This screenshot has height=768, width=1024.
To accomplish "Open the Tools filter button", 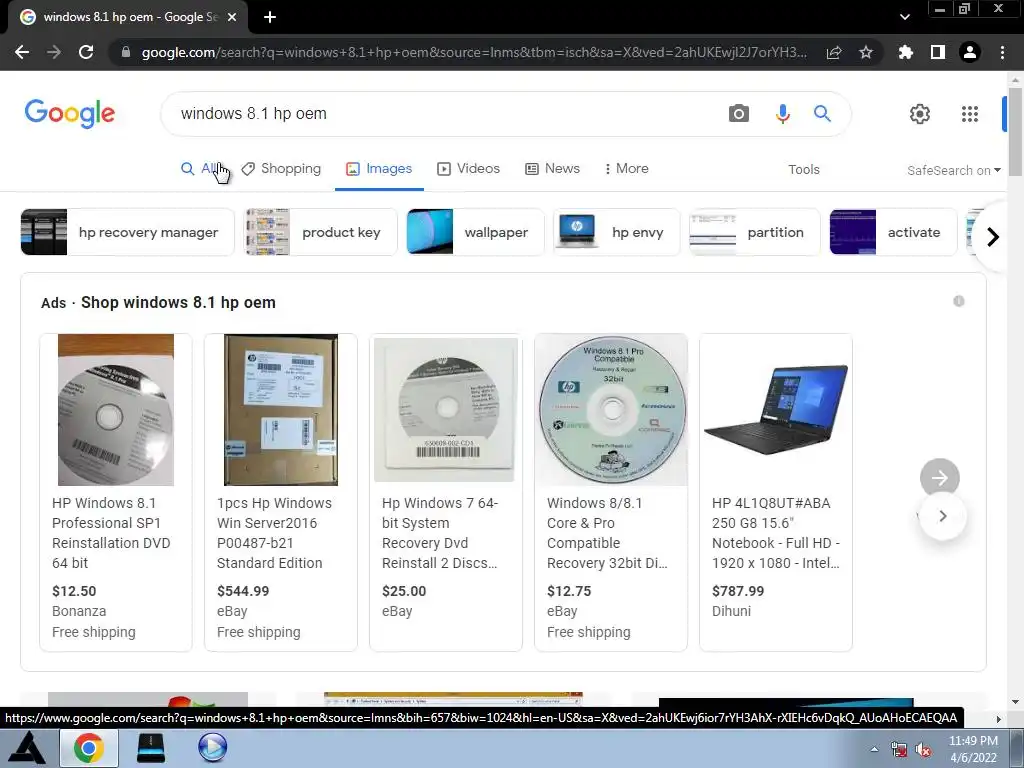I will [x=803, y=170].
